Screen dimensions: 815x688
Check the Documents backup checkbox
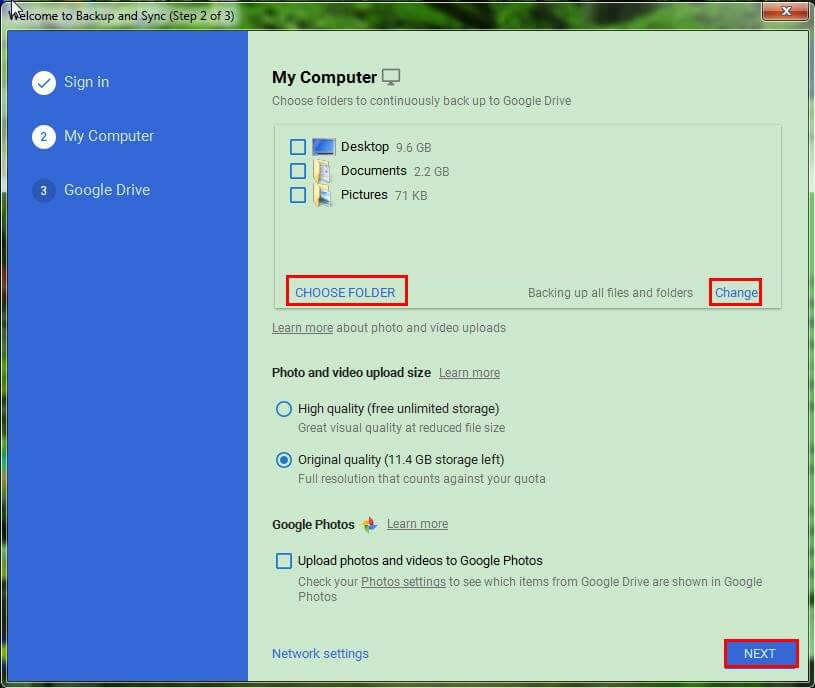click(297, 170)
